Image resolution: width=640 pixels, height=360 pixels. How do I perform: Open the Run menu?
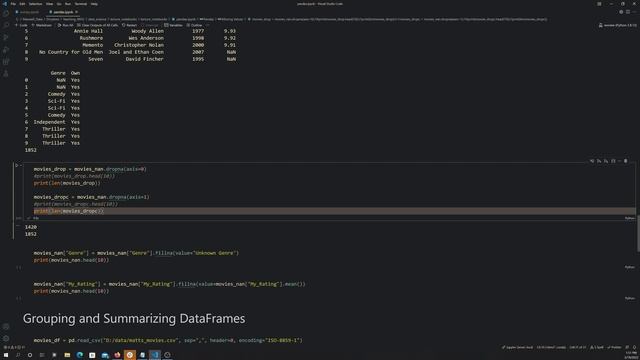pos(68,4)
